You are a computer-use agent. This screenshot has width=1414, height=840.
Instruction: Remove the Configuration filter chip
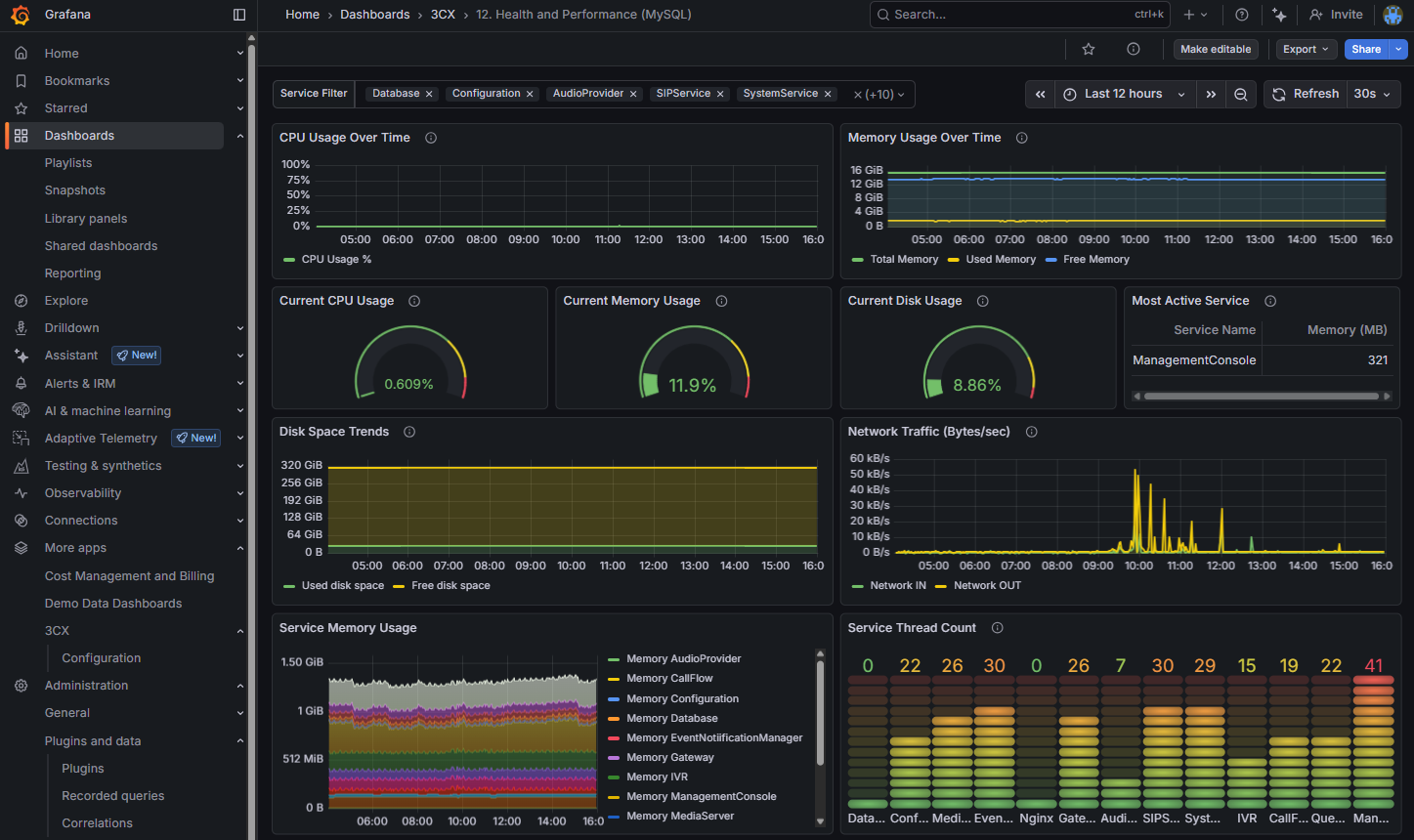pyautogui.click(x=530, y=94)
